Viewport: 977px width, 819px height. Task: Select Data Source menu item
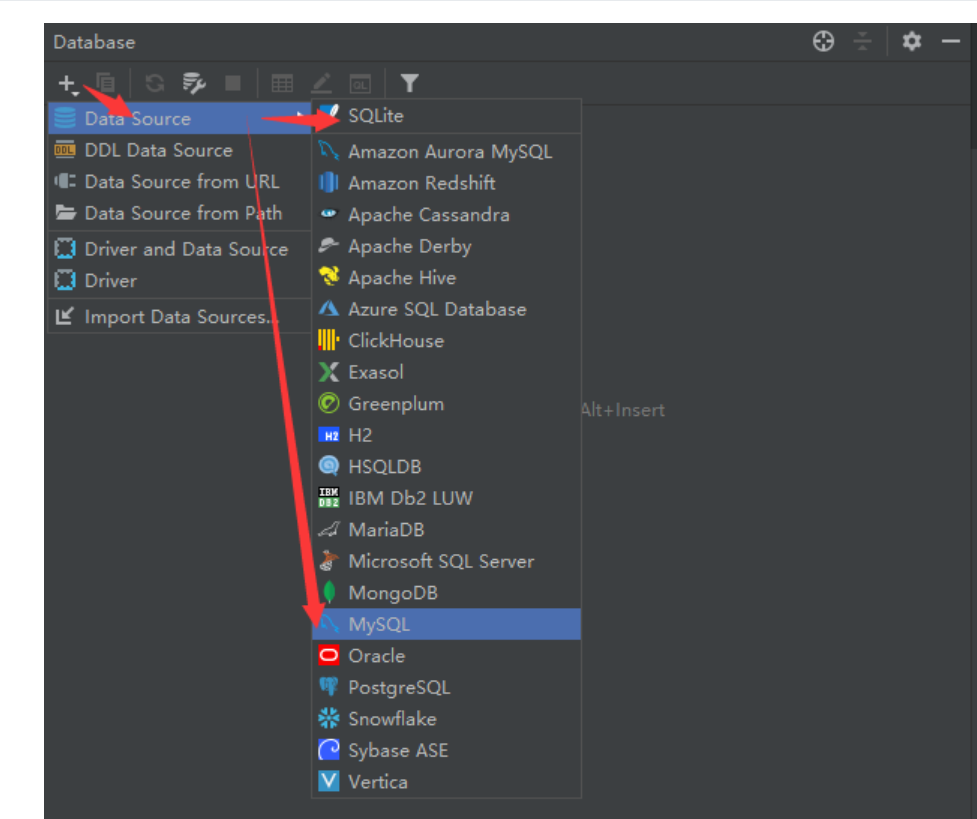click(179, 118)
